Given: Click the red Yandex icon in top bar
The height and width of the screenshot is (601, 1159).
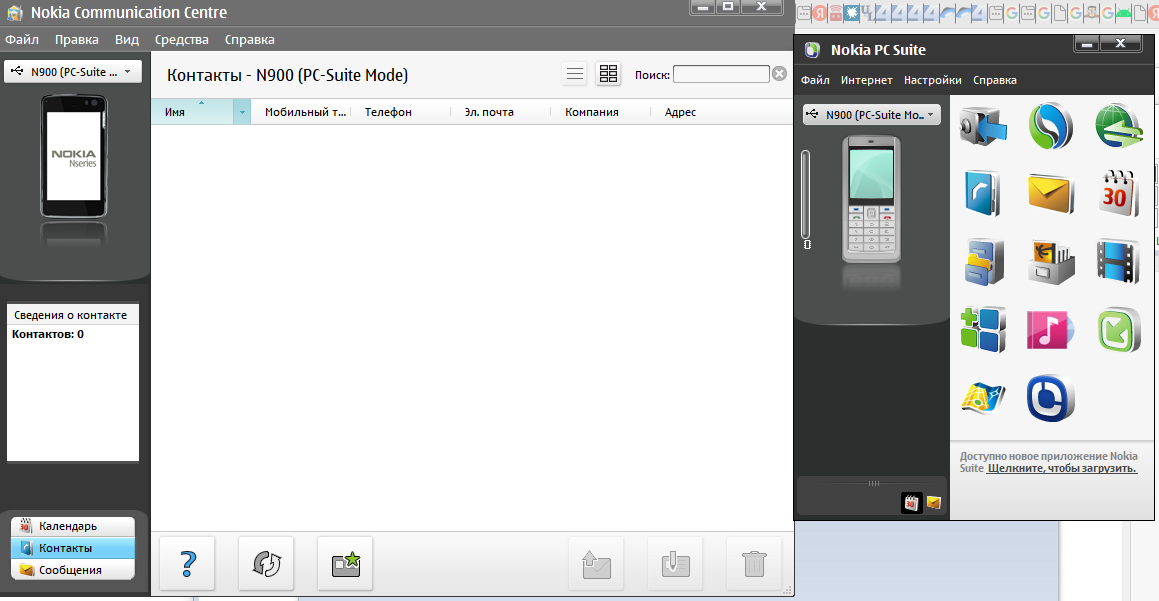Looking at the screenshot, I should click(x=819, y=13).
